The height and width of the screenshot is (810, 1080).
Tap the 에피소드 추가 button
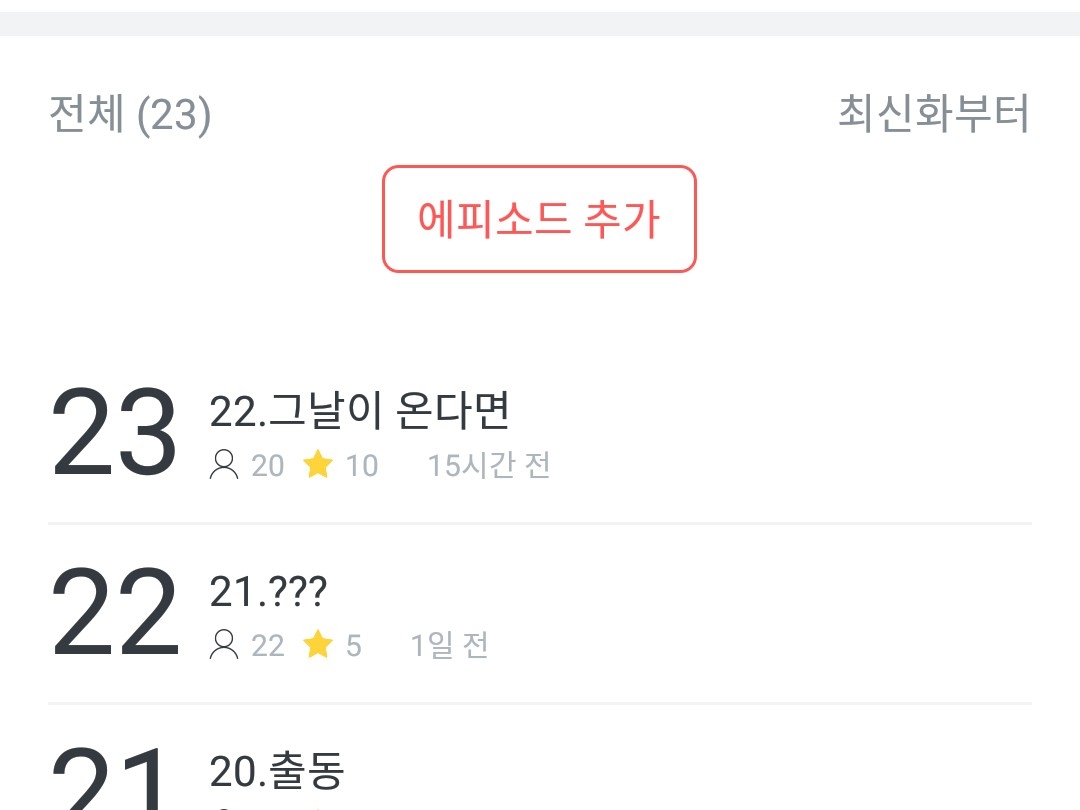(539, 219)
